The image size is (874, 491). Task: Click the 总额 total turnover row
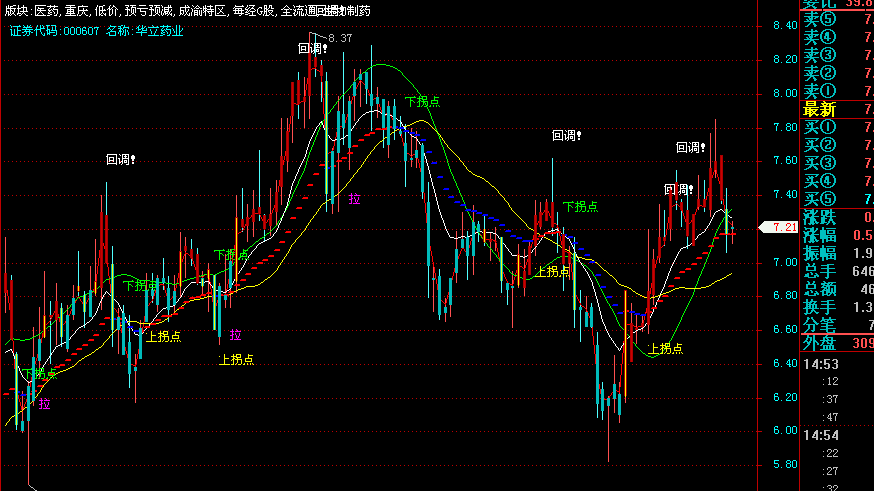pyautogui.click(x=838, y=289)
